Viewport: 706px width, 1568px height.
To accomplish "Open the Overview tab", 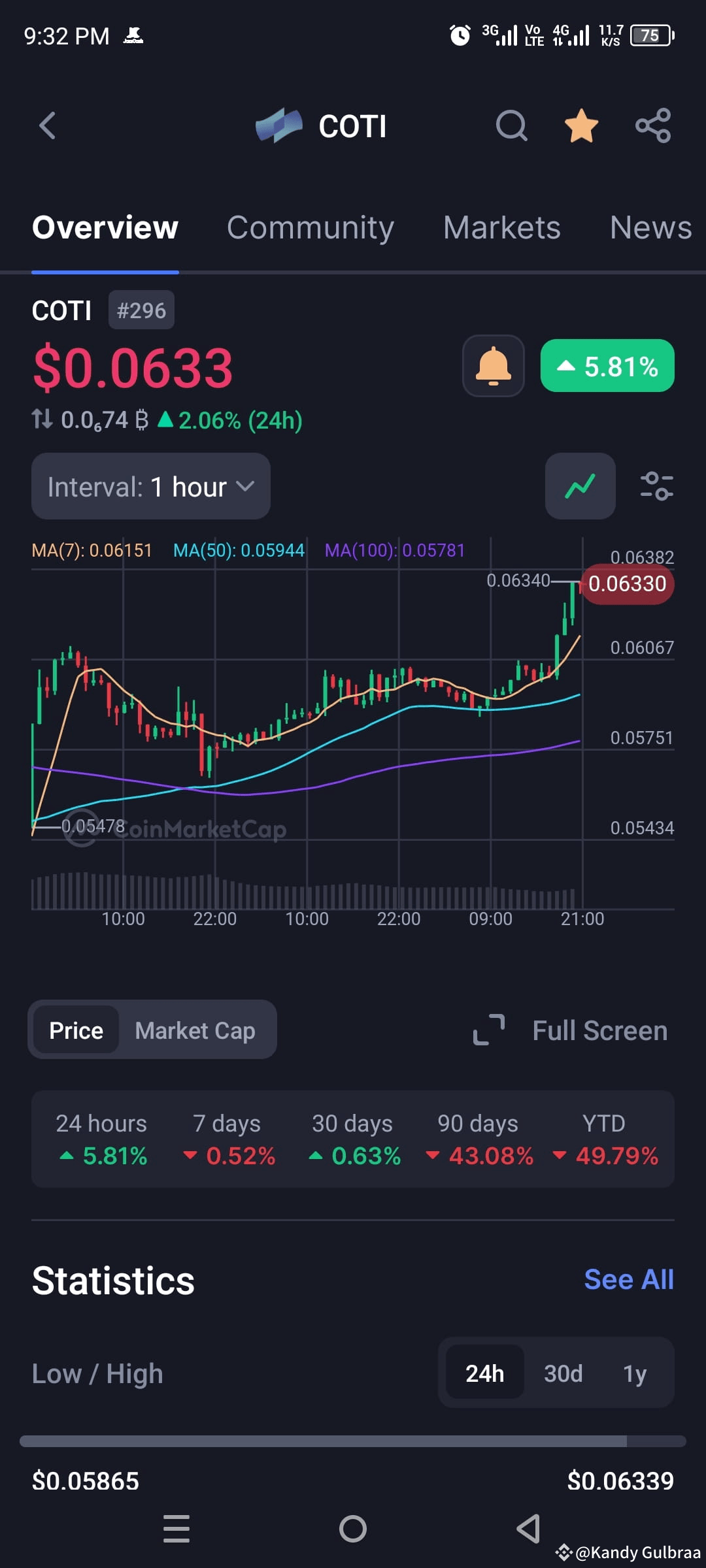I will [105, 227].
